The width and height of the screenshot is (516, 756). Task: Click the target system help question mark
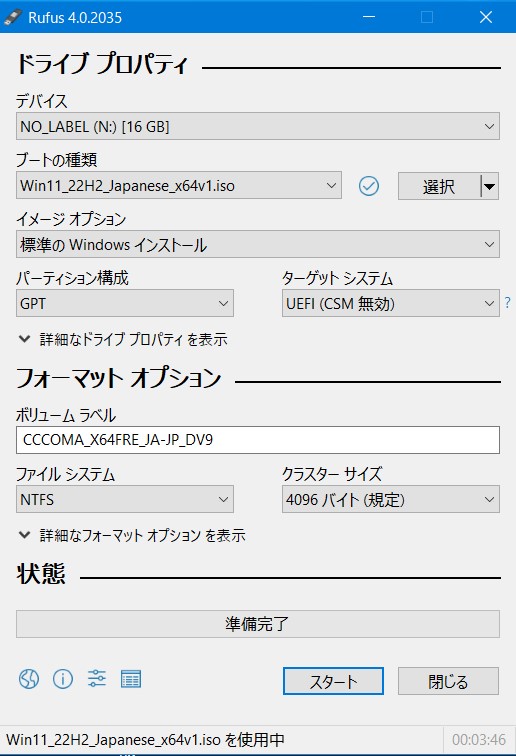coord(507,302)
